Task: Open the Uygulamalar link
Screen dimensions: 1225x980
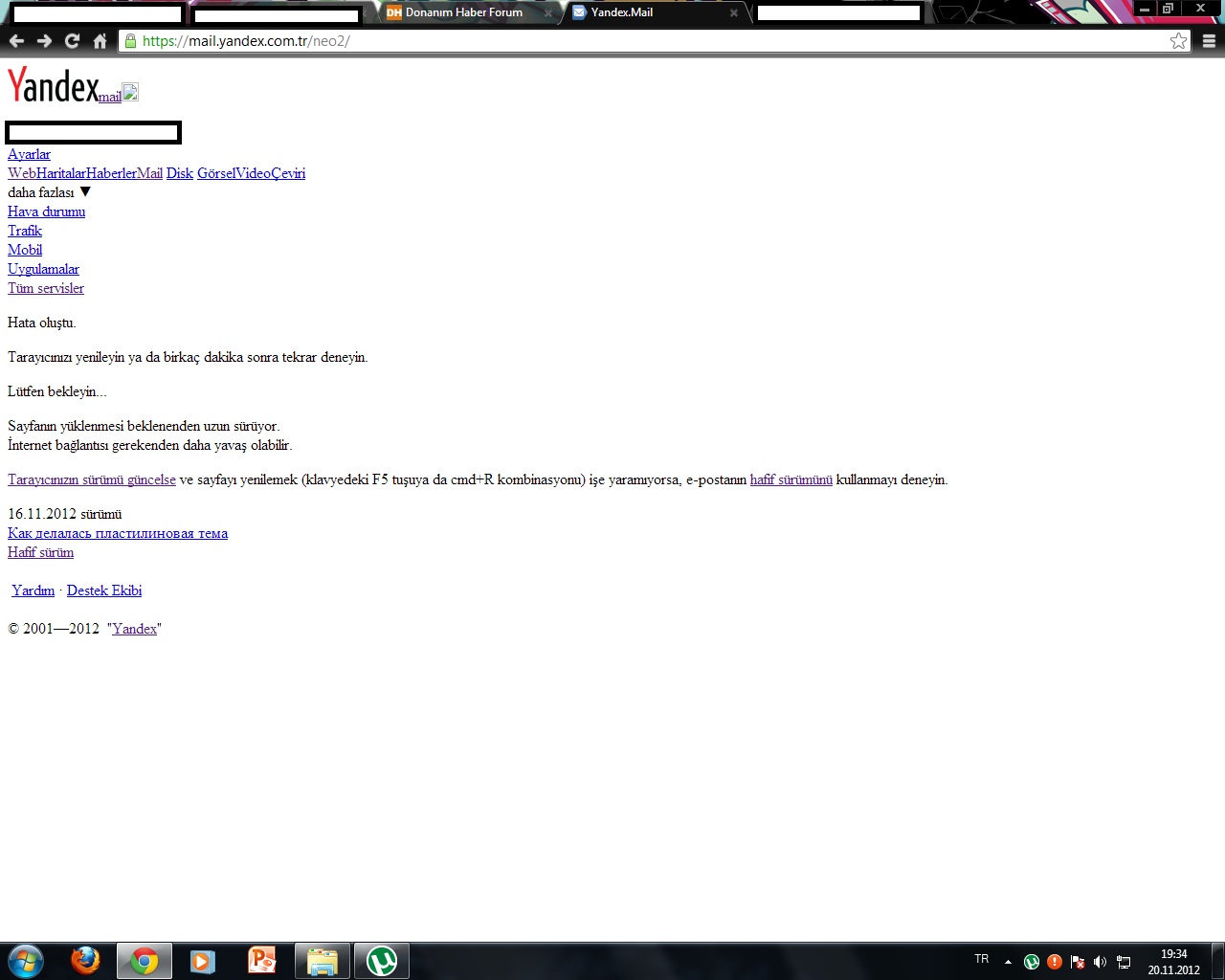Action: point(43,269)
